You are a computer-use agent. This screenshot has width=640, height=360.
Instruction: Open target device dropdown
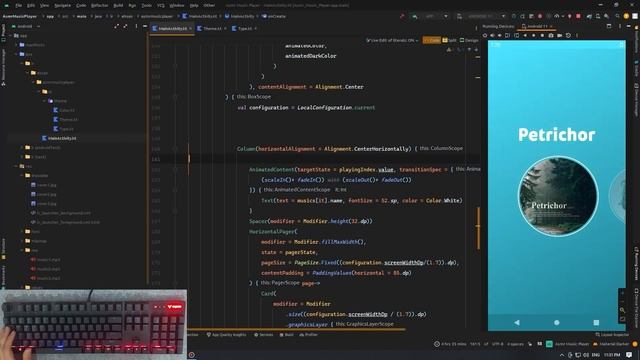[481, 16]
